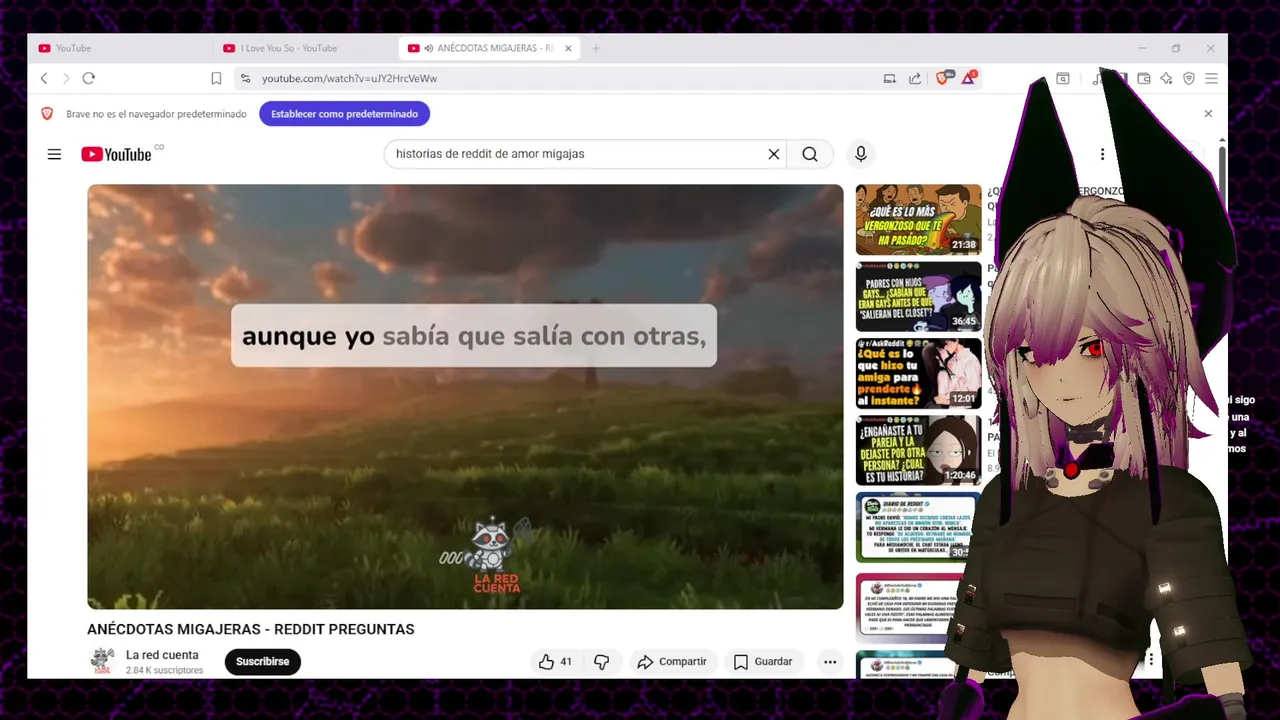Click the address bar URL
The image size is (1280, 720).
click(349, 78)
